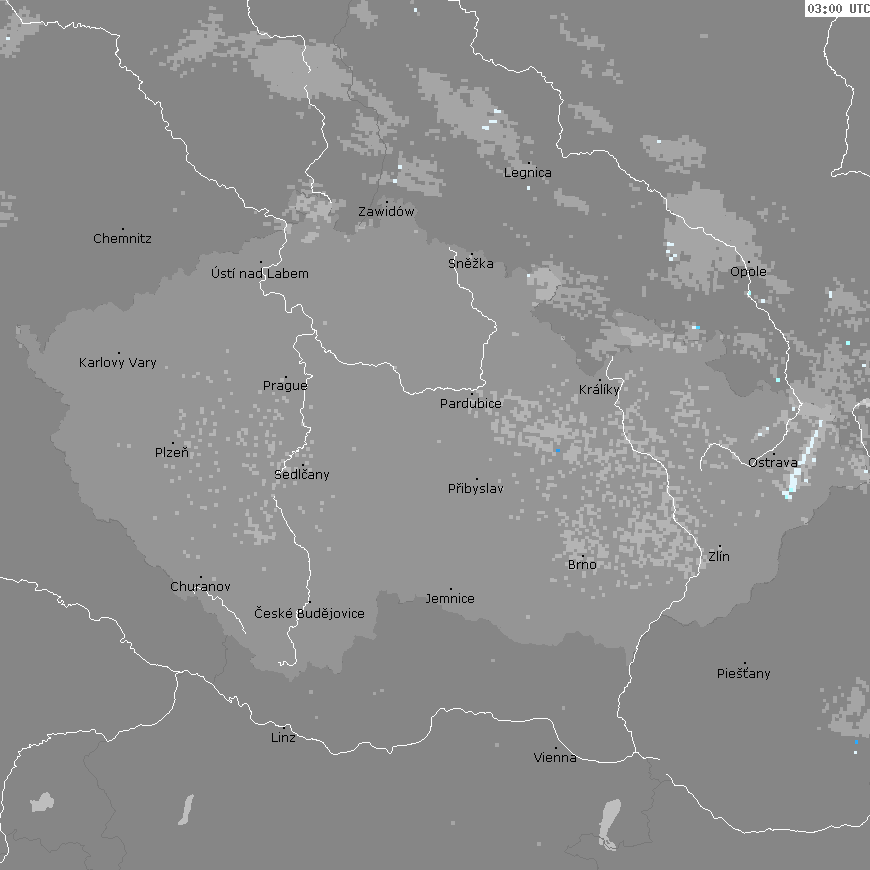This screenshot has width=870, height=870.
Task: Click the Chemnitz city label
Action: (122, 239)
